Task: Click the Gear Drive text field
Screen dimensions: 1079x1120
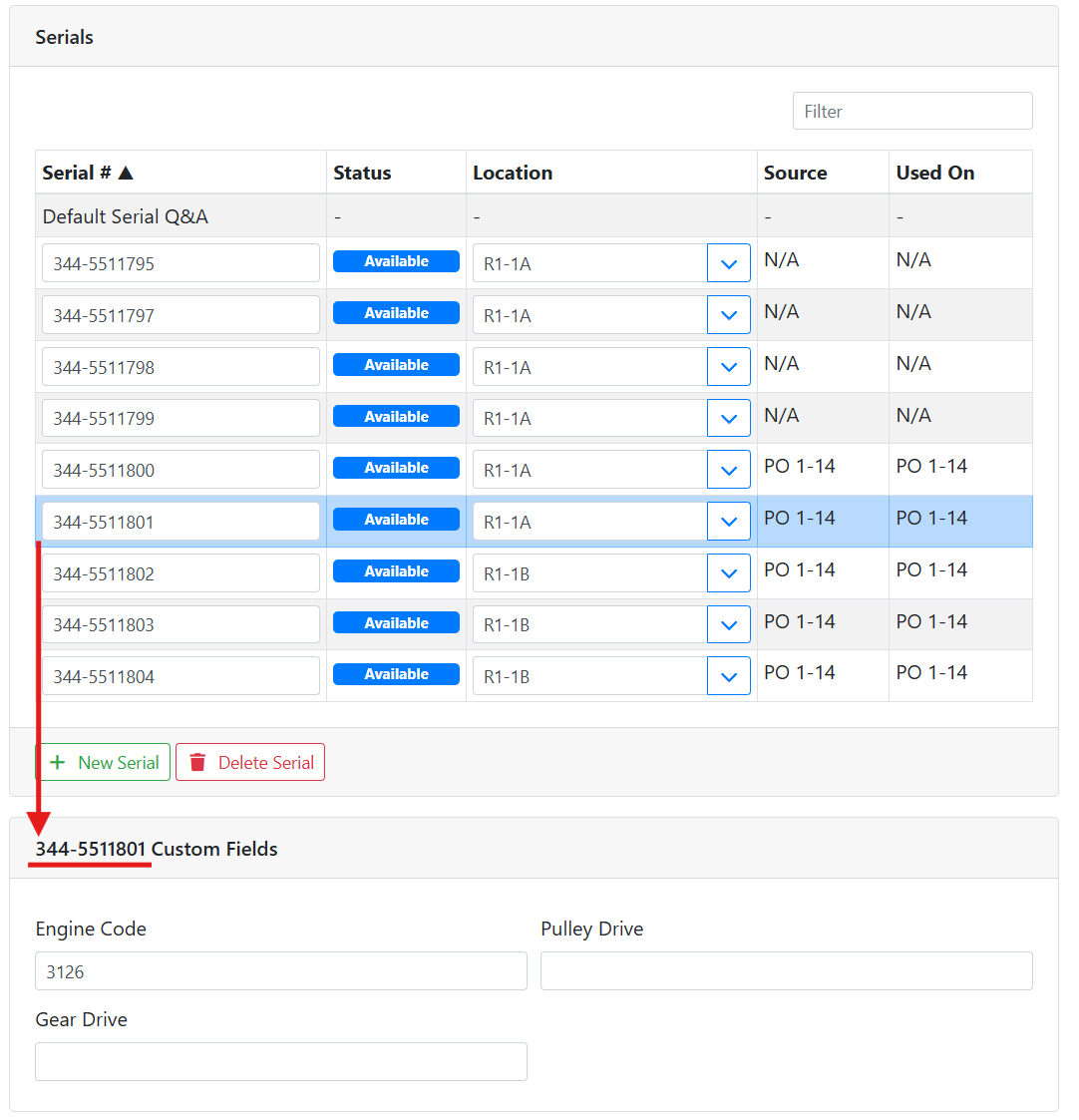Action: pyautogui.click(x=280, y=1061)
